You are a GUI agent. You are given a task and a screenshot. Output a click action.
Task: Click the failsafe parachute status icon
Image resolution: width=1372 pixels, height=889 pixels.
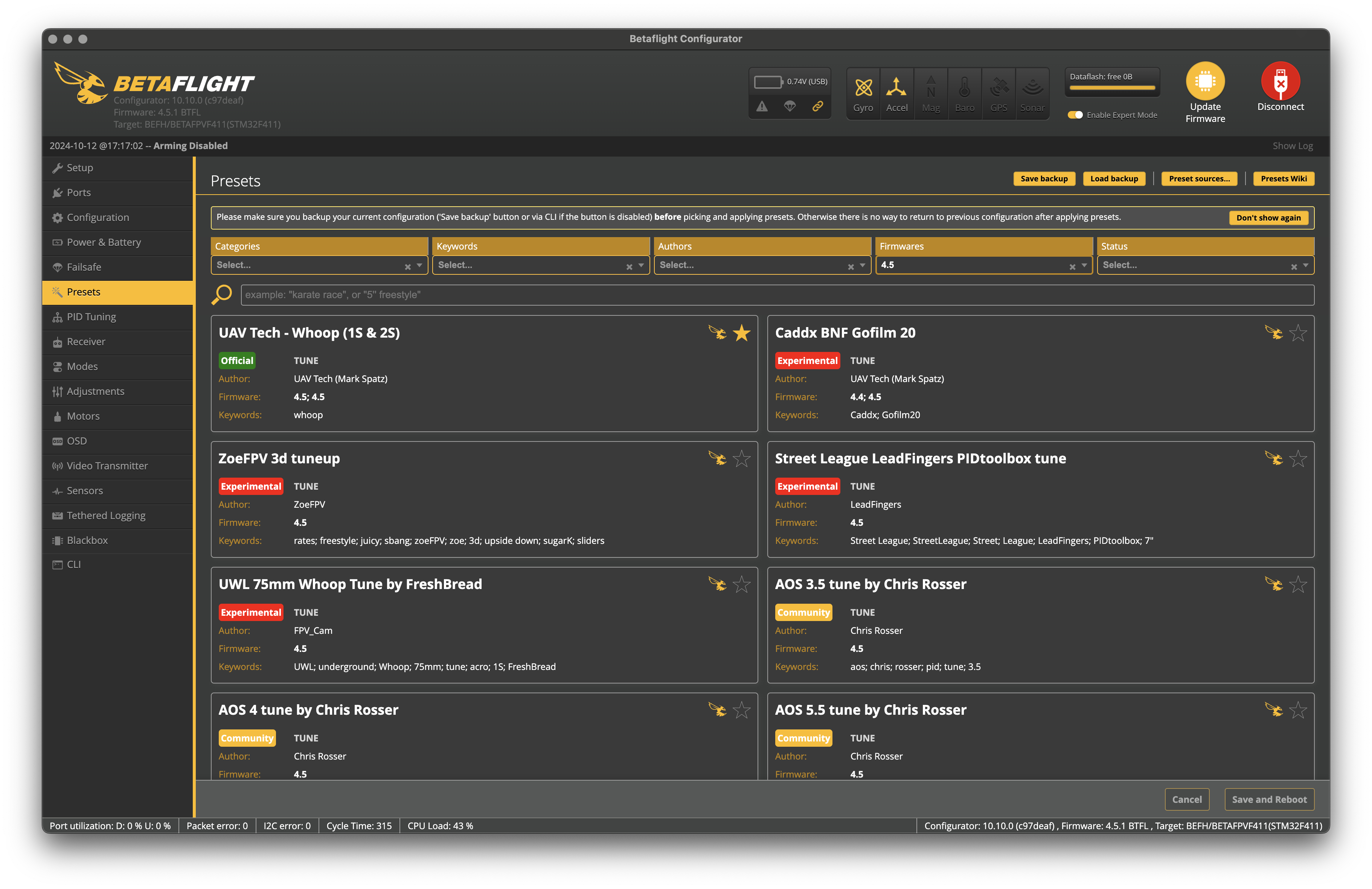click(790, 107)
